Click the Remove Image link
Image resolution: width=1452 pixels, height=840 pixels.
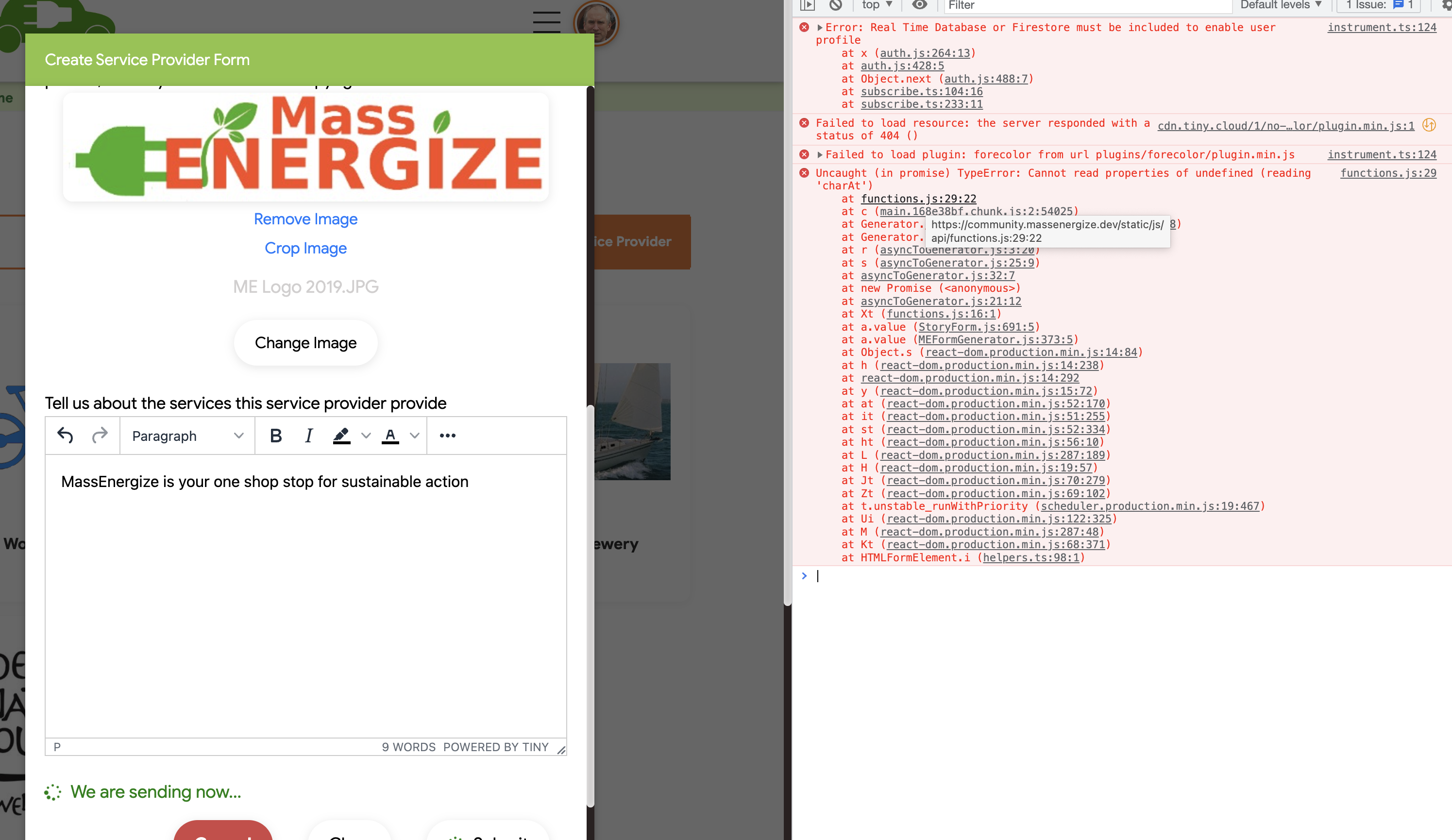305,219
